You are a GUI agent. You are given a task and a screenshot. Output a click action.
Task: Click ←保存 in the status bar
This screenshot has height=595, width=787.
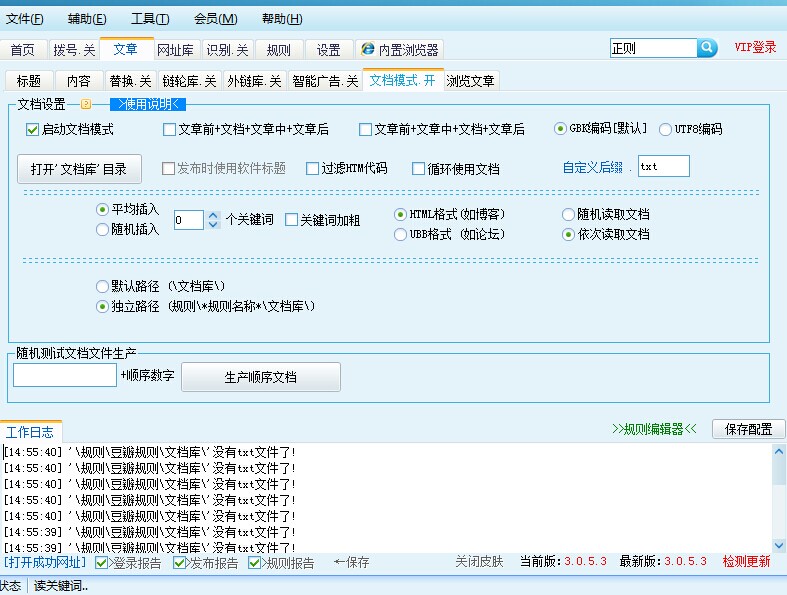point(351,562)
